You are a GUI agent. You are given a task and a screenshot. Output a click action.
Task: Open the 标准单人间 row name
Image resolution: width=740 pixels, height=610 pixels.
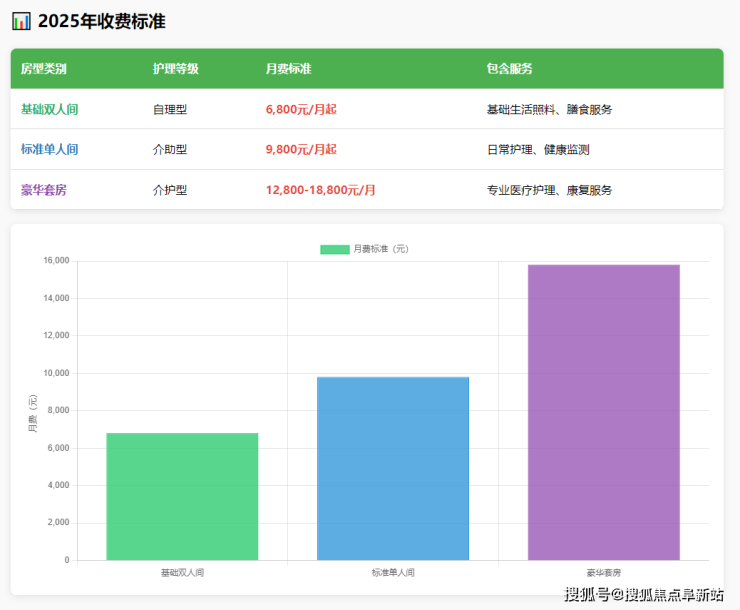tap(49, 149)
